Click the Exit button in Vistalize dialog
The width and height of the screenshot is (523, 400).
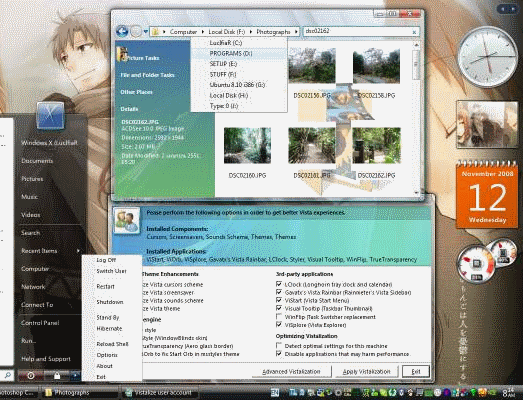click(416, 371)
